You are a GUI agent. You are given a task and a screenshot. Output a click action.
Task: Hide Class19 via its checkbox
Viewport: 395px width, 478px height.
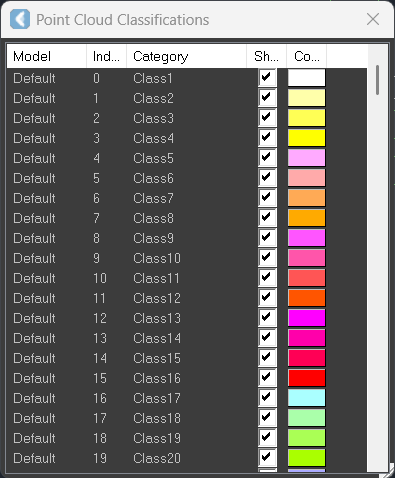[267, 438]
